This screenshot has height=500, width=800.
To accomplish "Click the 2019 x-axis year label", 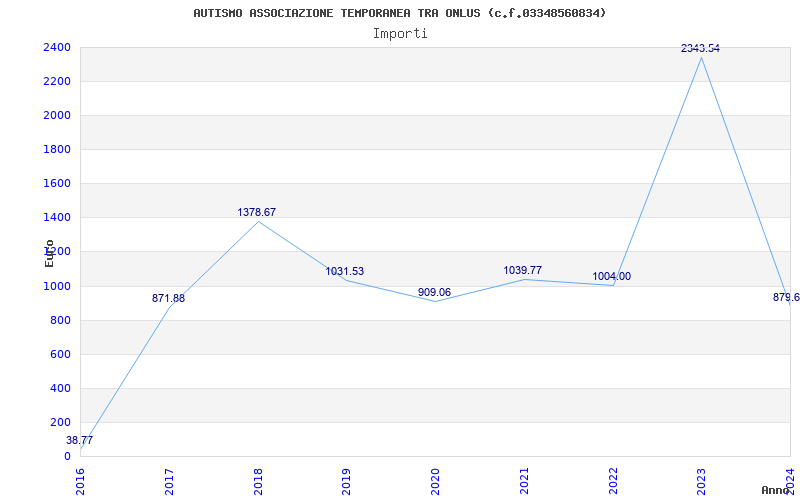I will [x=347, y=481].
